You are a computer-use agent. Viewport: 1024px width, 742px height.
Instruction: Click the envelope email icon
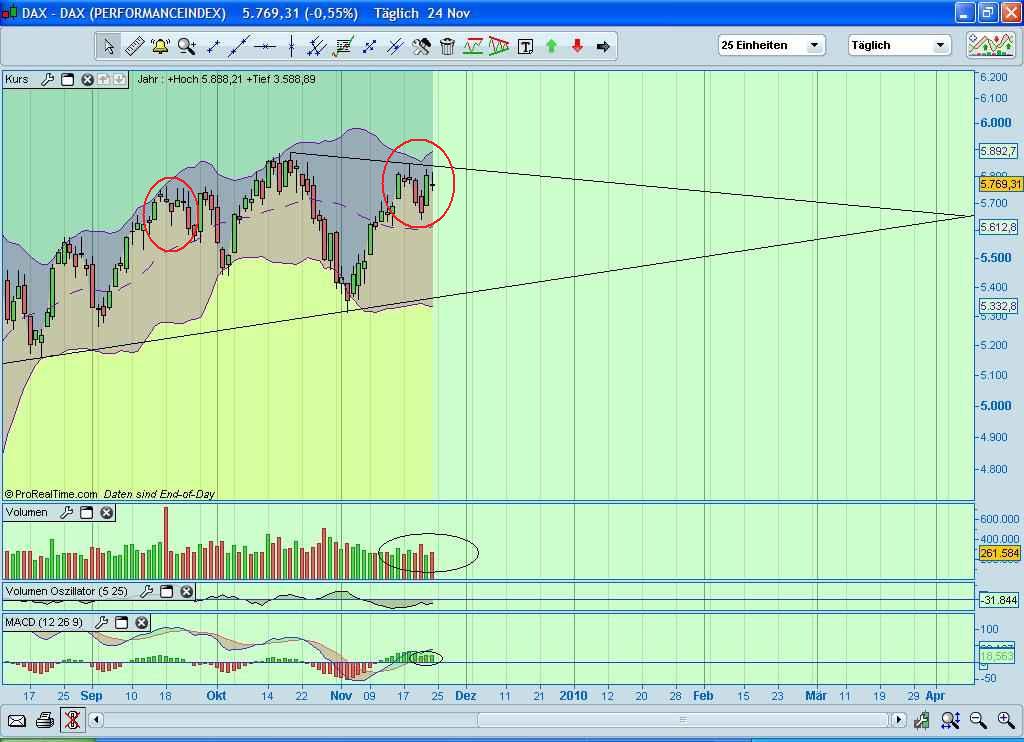[x=17, y=720]
